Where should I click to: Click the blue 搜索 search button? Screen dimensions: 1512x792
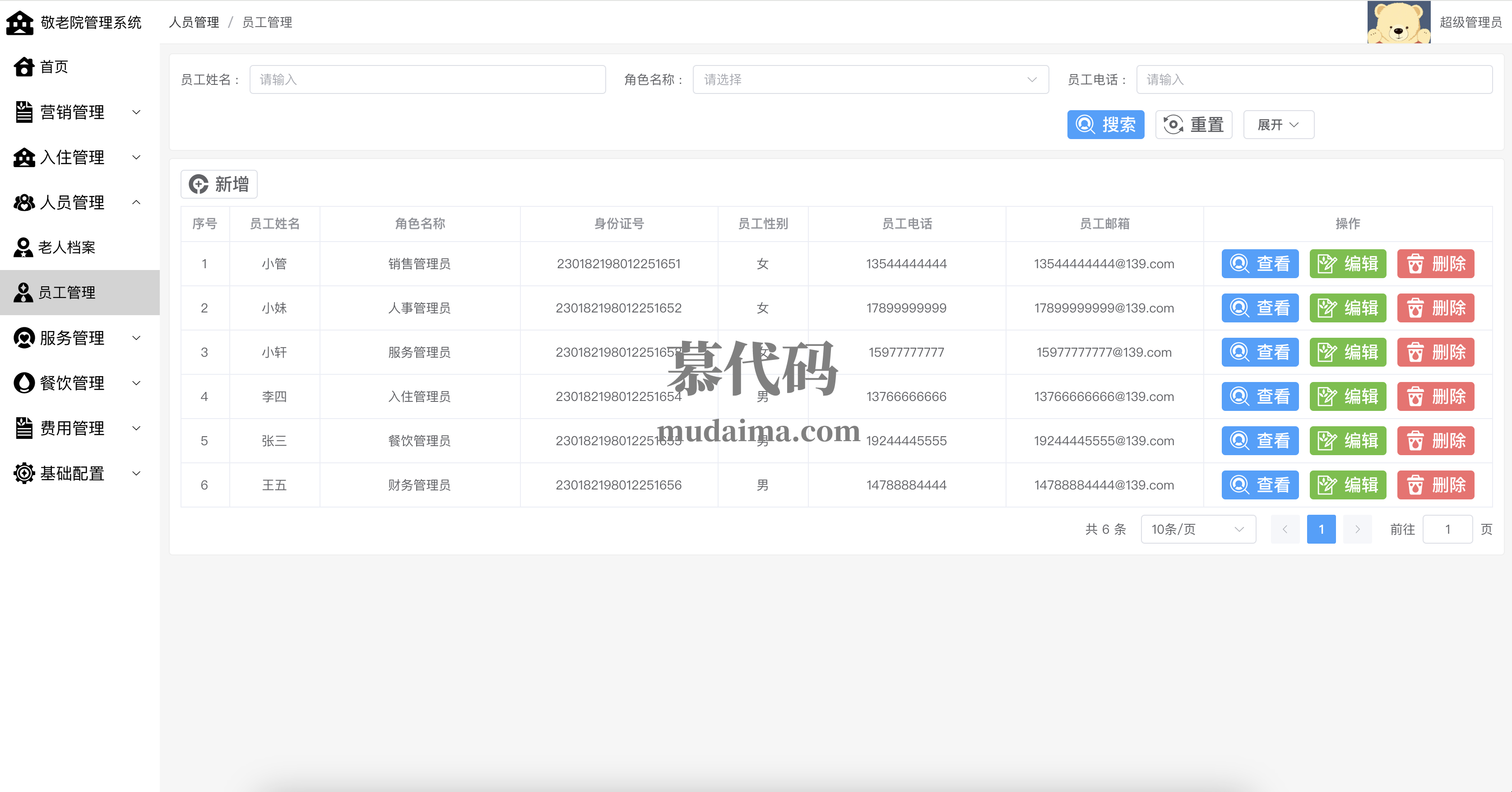pyautogui.click(x=1105, y=125)
